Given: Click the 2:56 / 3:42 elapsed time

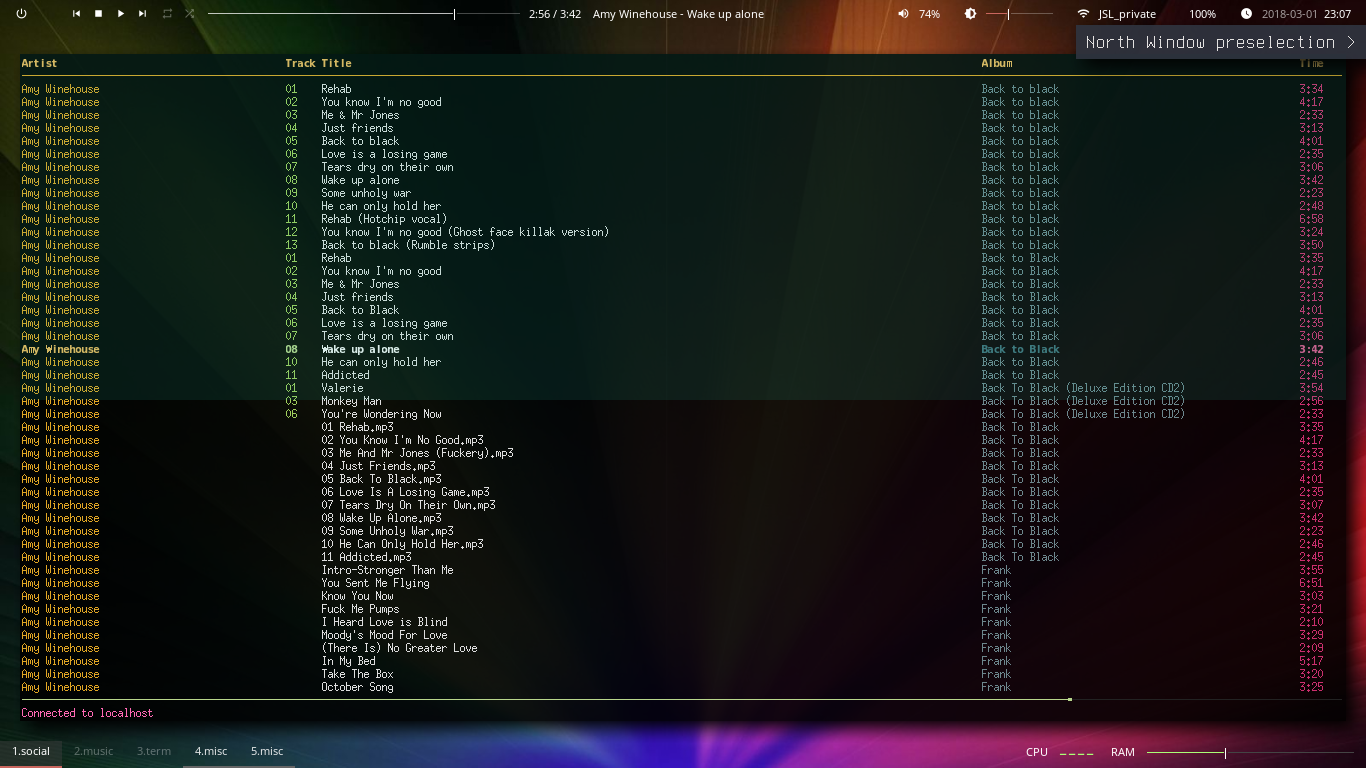Looking at the screenshot, I should (x=555, y=14).
